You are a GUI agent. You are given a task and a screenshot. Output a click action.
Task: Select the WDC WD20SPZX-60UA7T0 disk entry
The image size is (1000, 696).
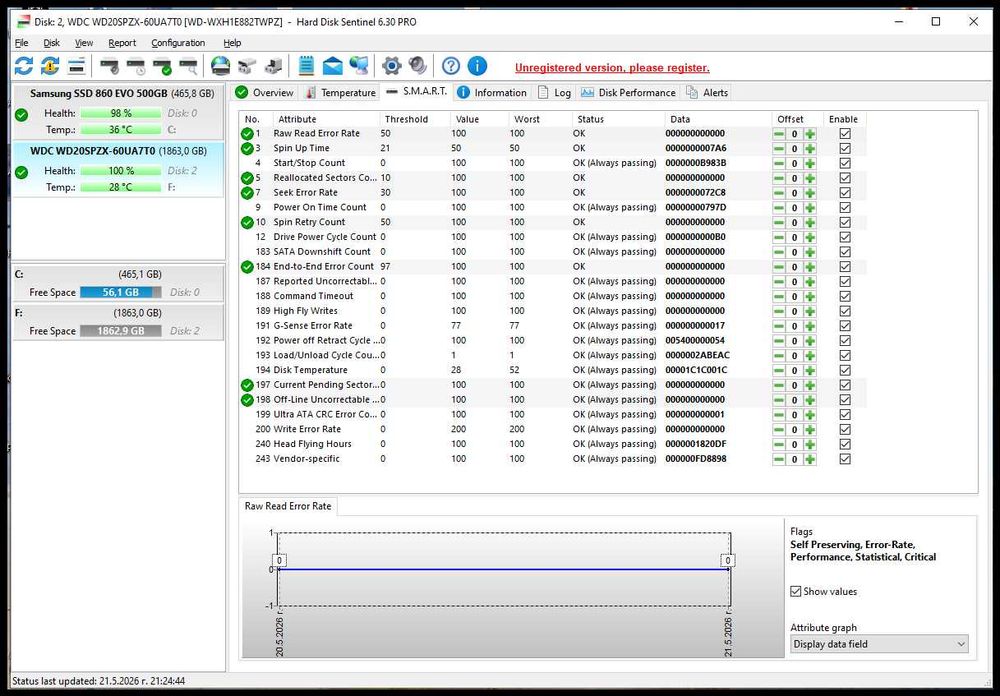pos(119,169)
